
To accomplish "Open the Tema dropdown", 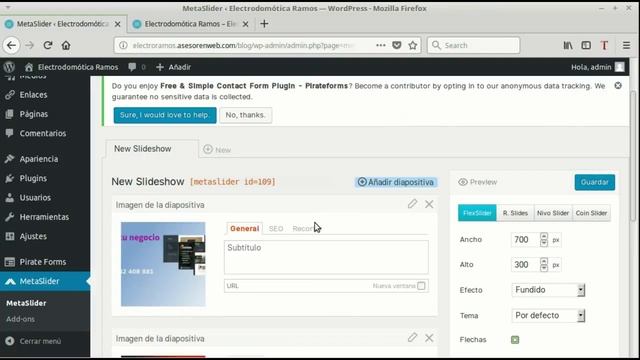I will click(548, 316).
